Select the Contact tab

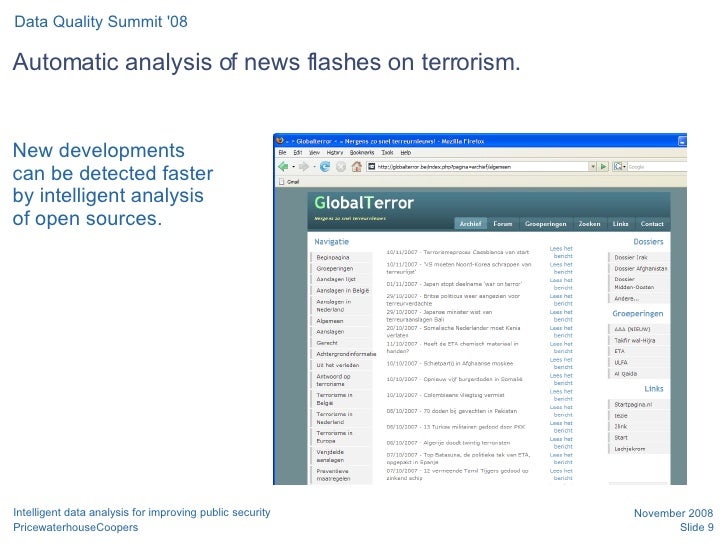(652, 224)
